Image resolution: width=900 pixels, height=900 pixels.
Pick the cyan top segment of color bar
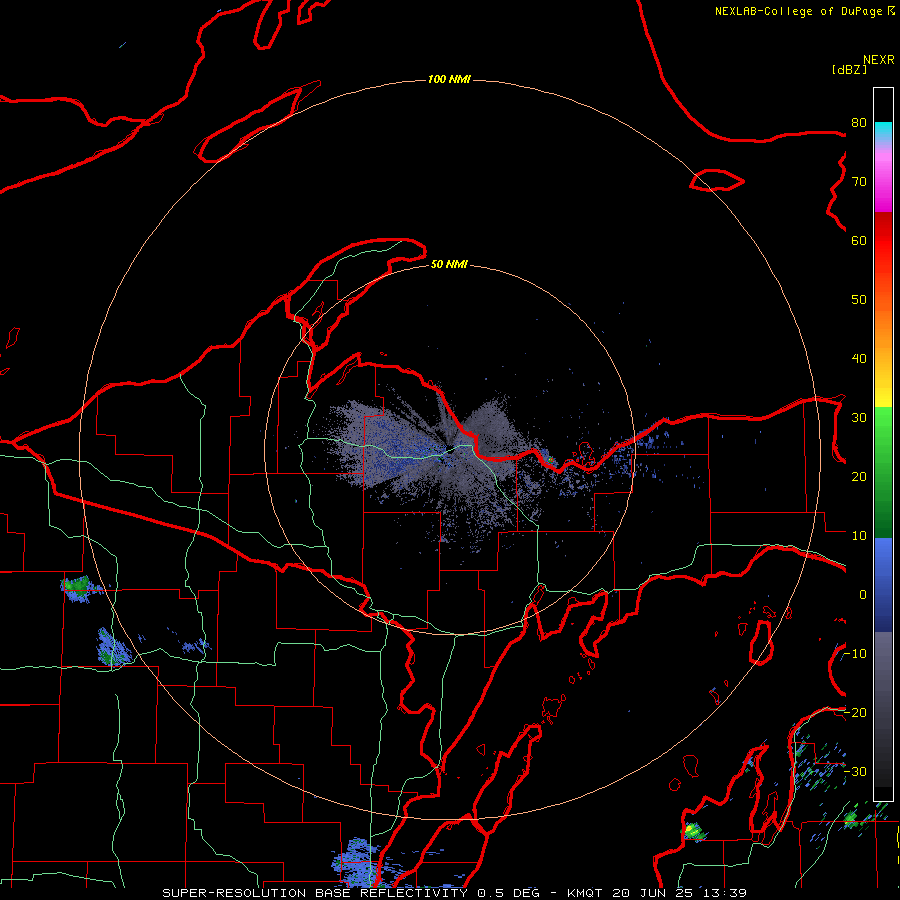[883, 132]
